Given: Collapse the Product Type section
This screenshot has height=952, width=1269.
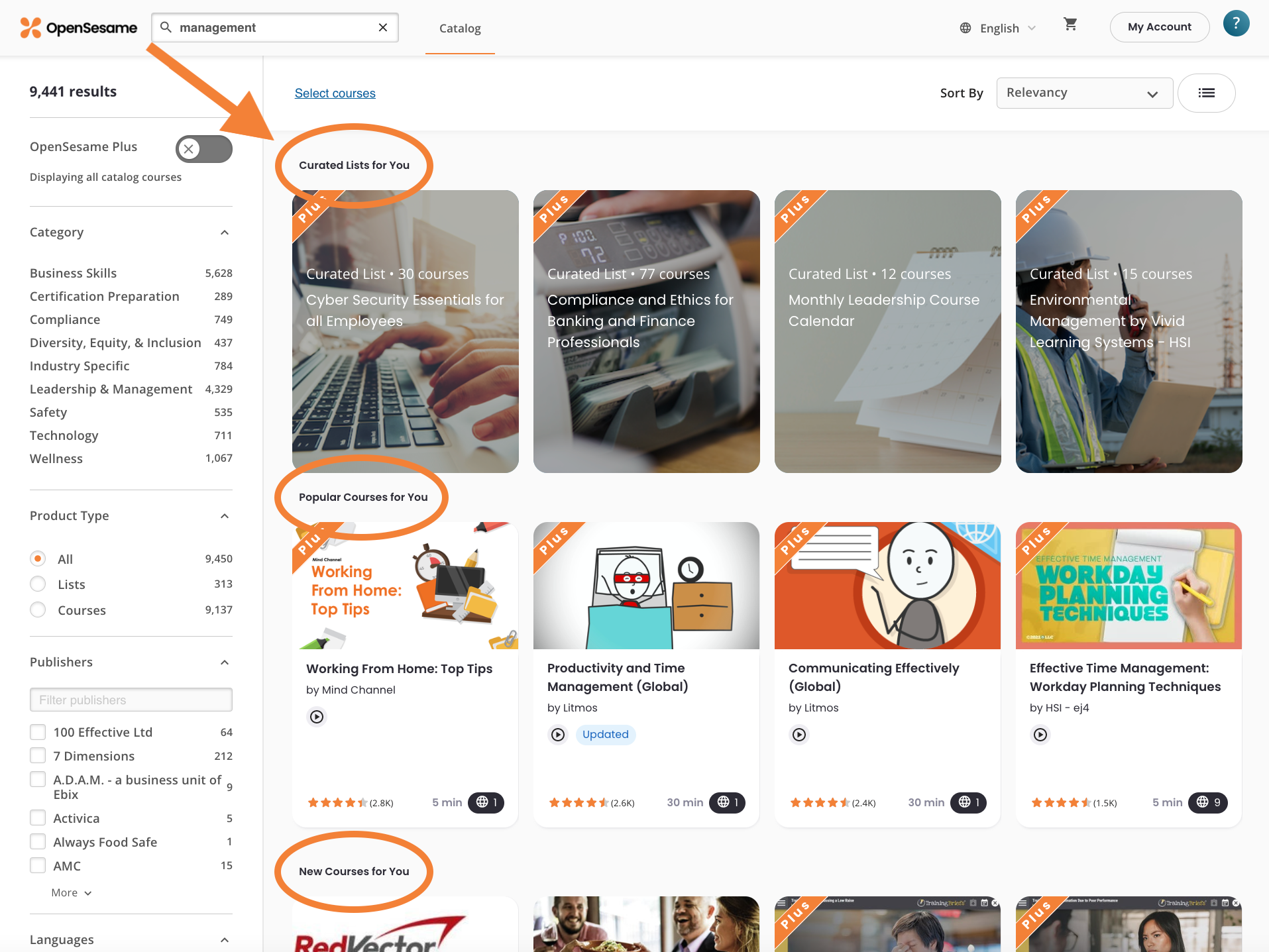Looking at the screenshot, I should click(225, 516).
